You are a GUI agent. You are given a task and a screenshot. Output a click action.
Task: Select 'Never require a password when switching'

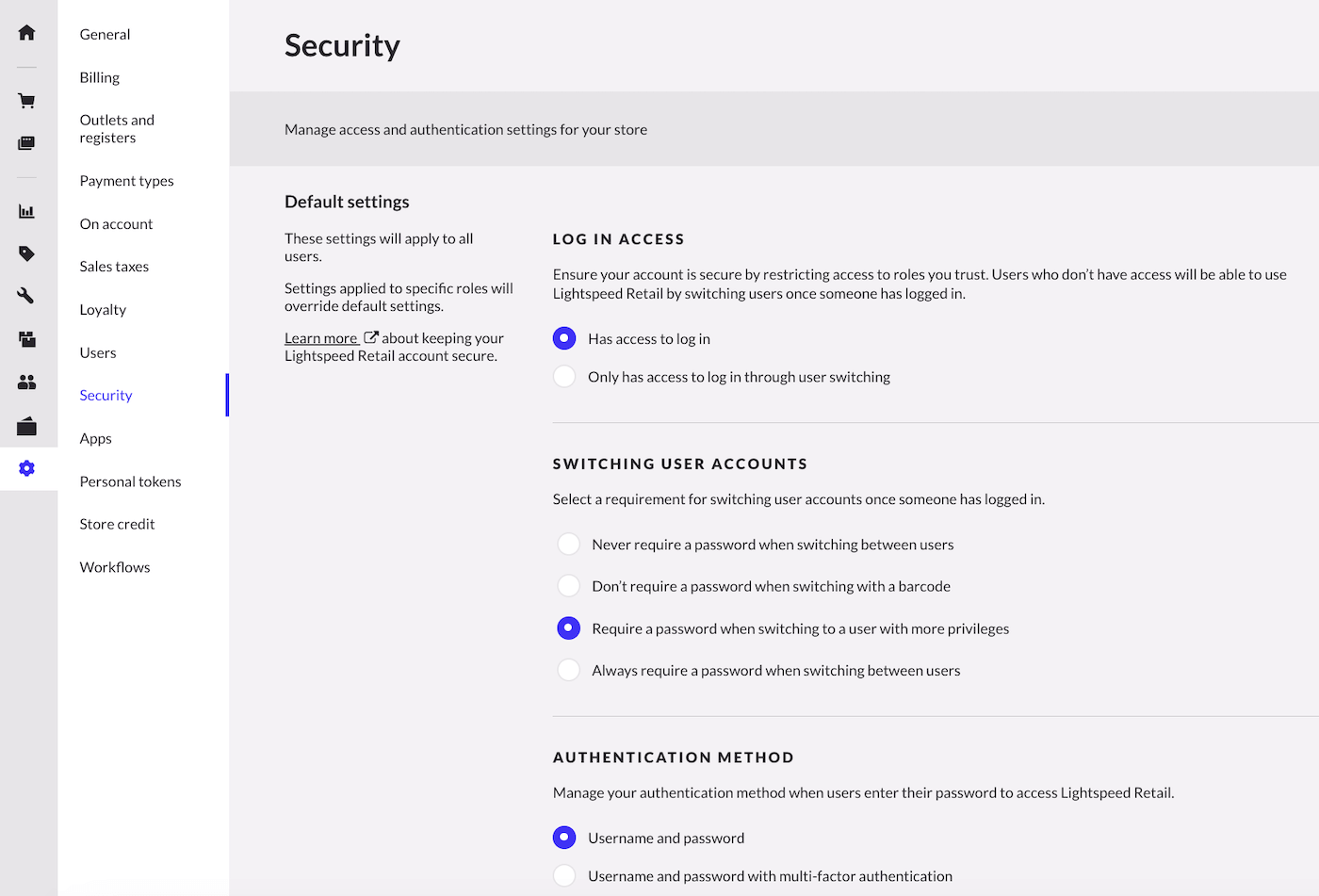[568, 545]
